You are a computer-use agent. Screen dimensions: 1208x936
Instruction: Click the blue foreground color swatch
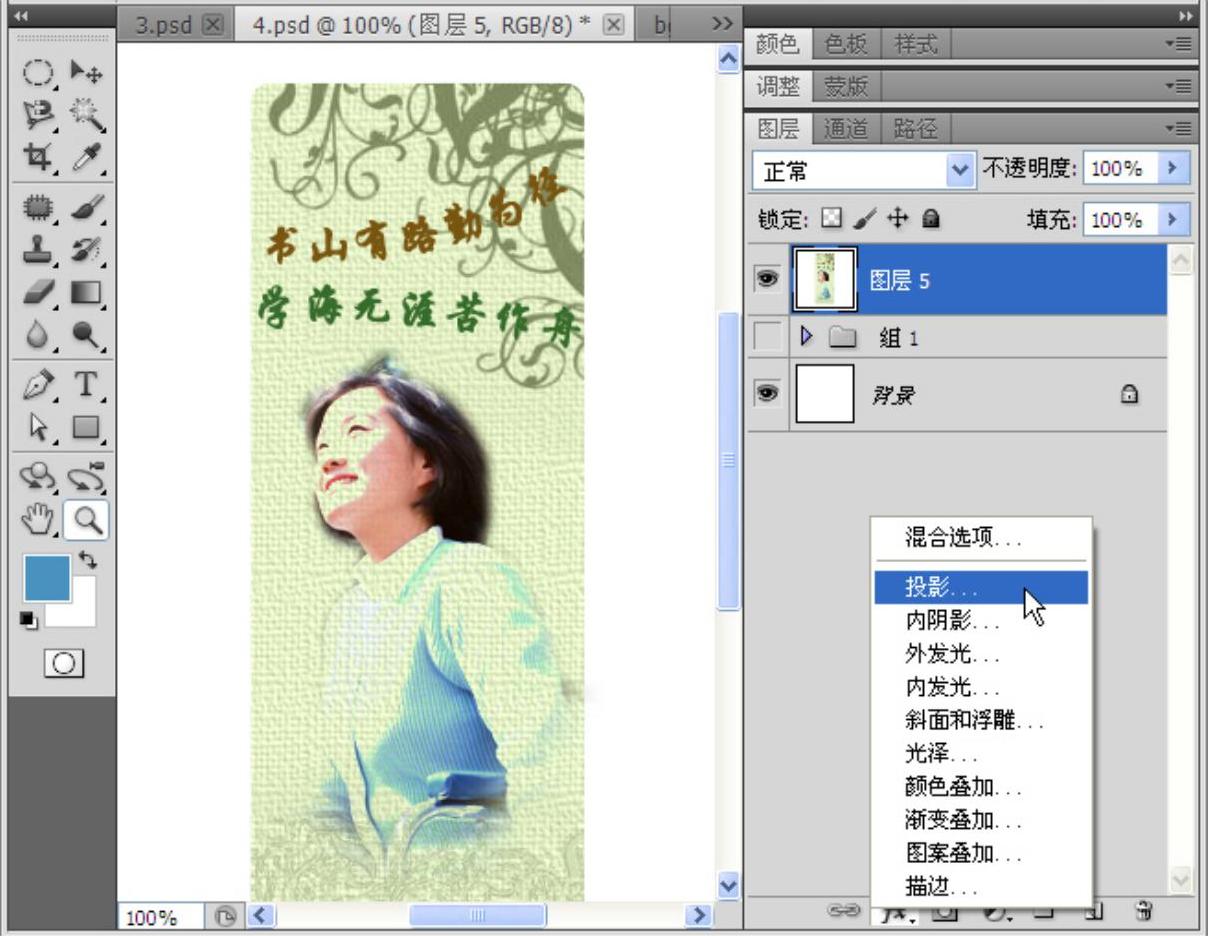click(47, 578)
